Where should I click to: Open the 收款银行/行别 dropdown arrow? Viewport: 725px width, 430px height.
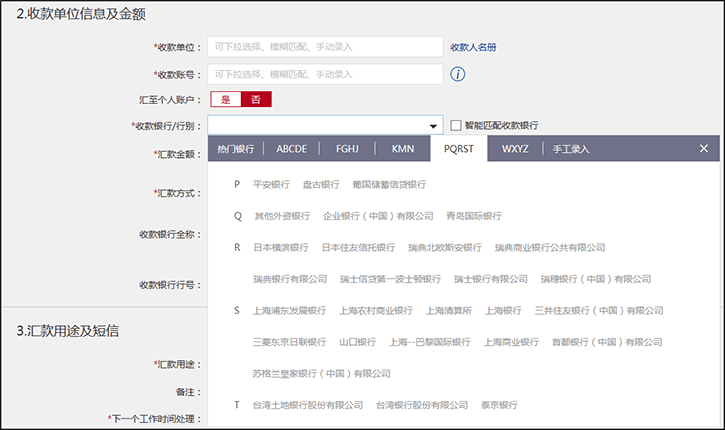pos(433,126)
